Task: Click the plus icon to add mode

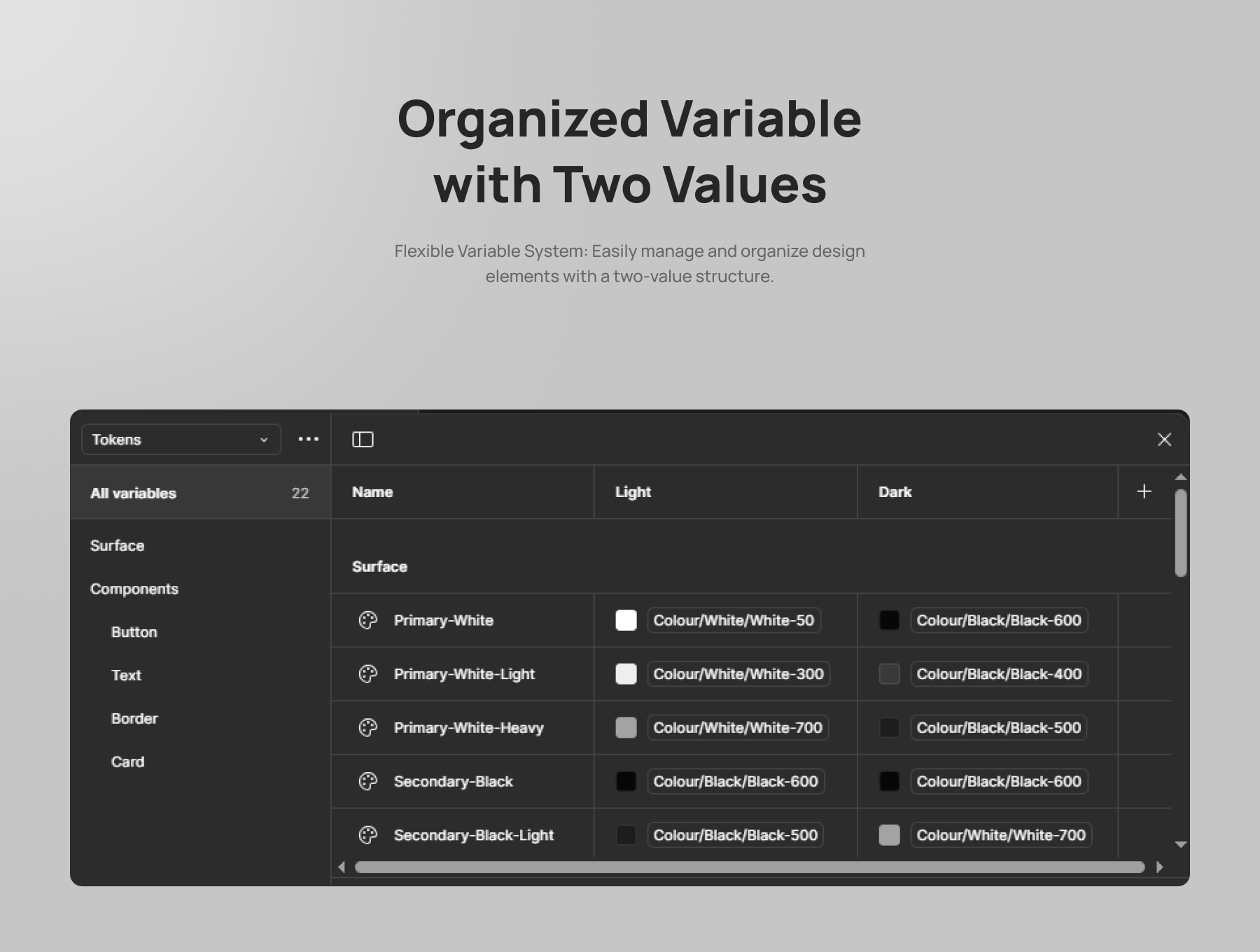Action: (x=1144, y=491)
